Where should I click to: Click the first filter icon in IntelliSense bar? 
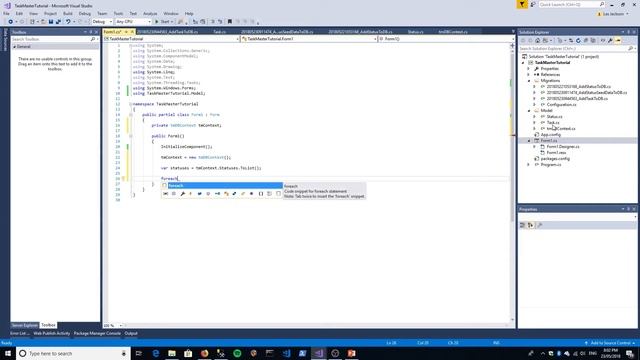(x=165, y=194)
